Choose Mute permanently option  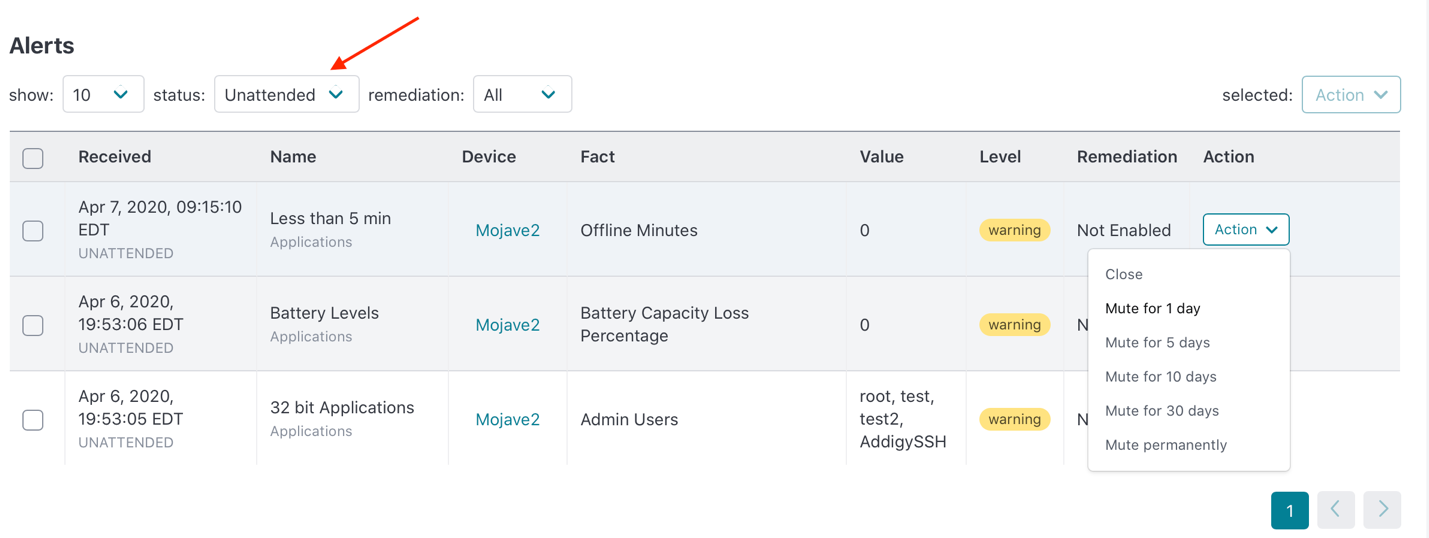(1165, 445)
